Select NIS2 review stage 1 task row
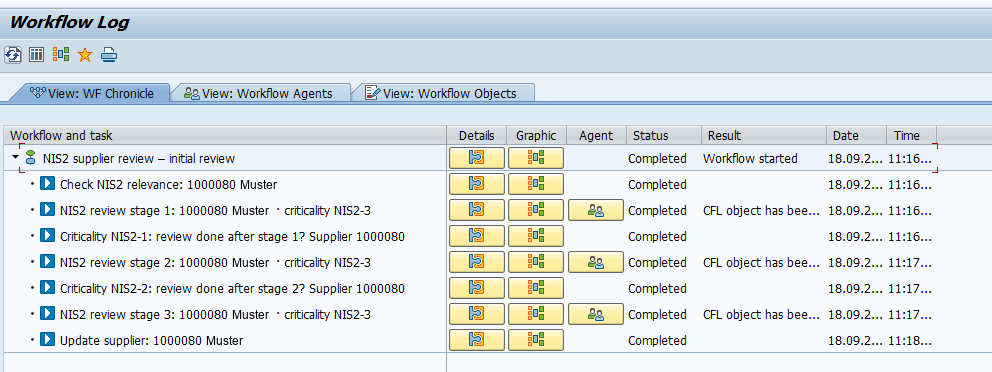 (215, 210)
